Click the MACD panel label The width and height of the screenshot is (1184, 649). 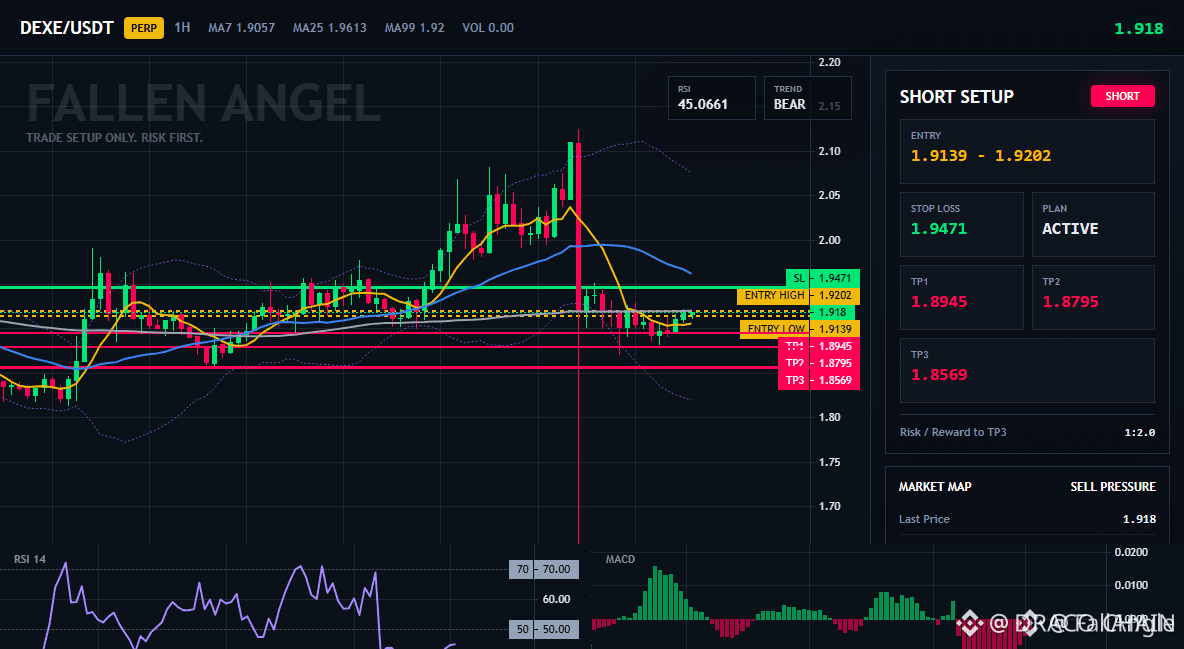click(620, 559)
